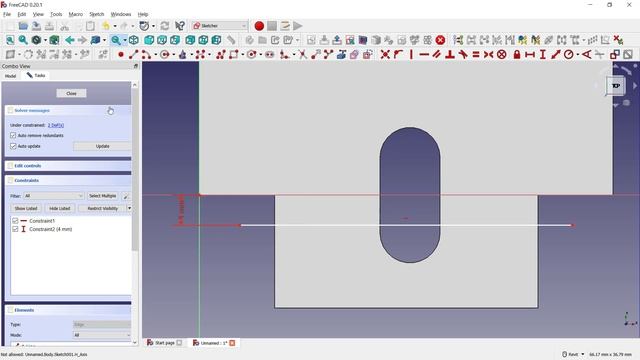Apply radius constraint circle icon
The height and width of the screenshot is (360, 640).
point(568,54)
